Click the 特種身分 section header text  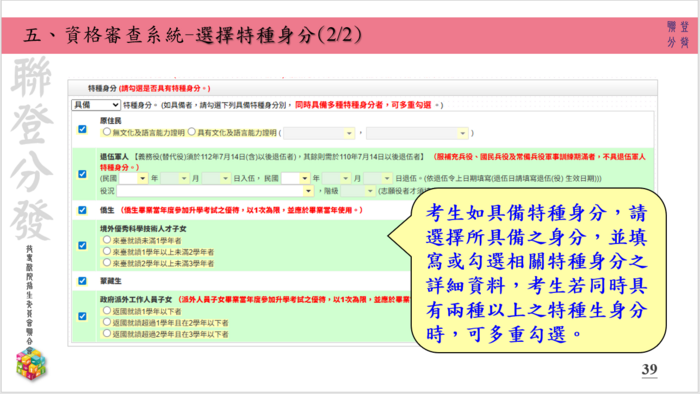pos(102,88)
